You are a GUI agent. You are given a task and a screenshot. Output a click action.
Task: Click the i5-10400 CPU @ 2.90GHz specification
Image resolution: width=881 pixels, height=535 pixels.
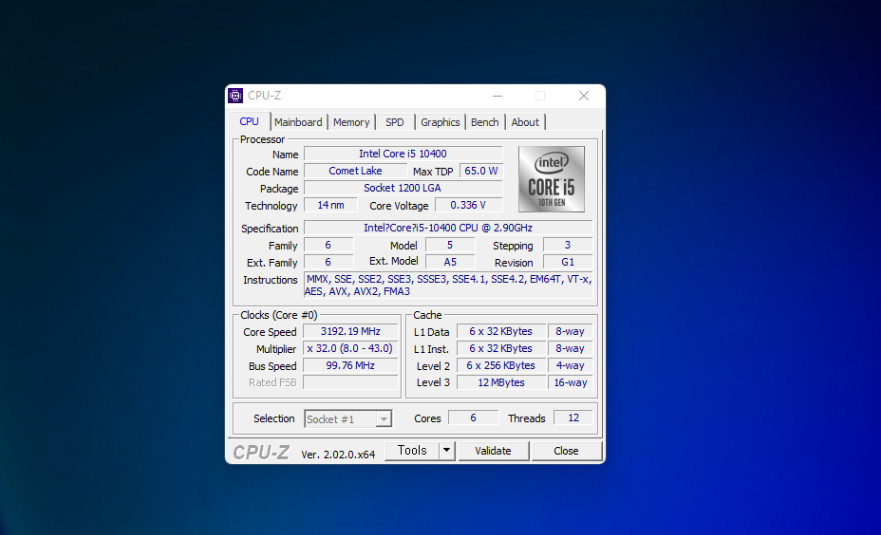point(448,228)
